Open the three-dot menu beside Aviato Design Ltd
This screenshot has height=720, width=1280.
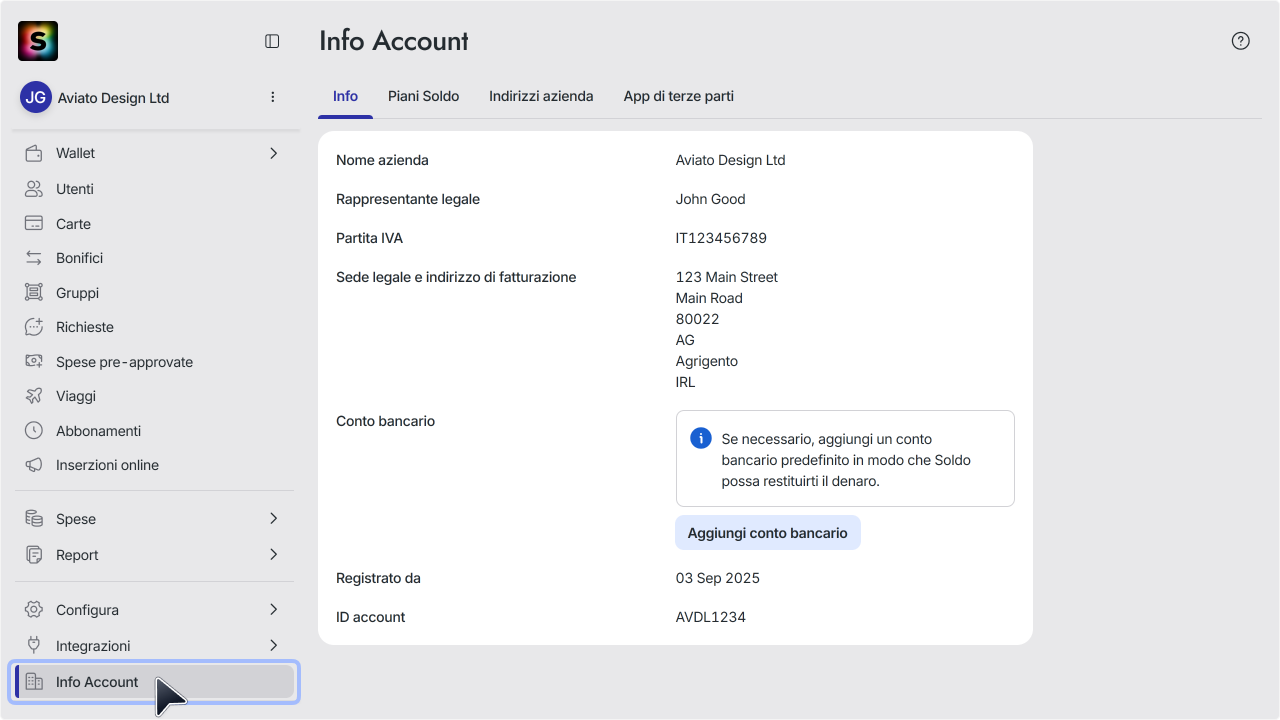click(273, 97)
